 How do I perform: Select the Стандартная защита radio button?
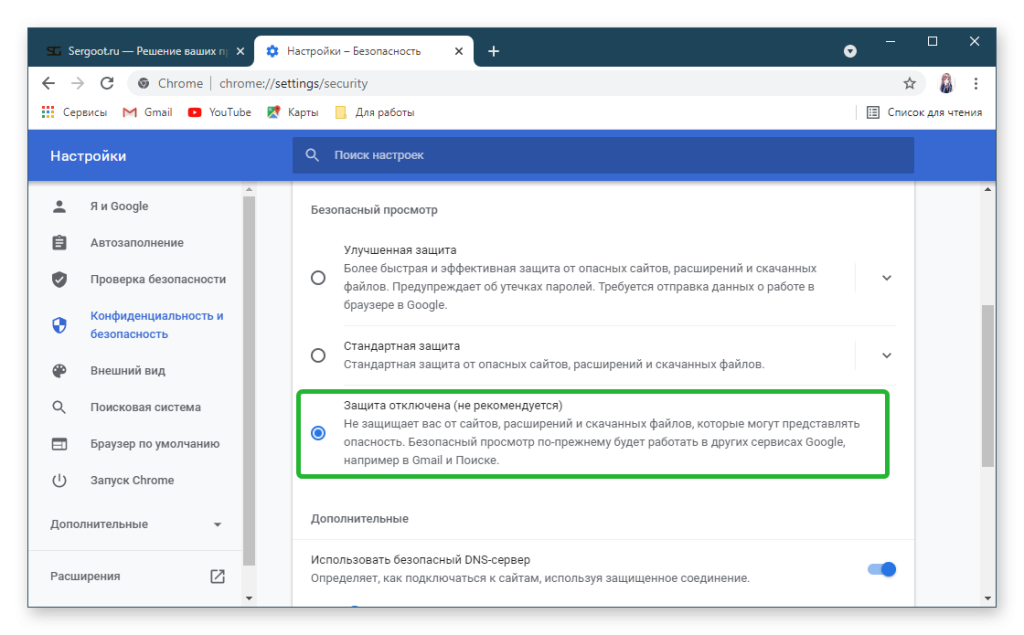click(x=318, y=355)
